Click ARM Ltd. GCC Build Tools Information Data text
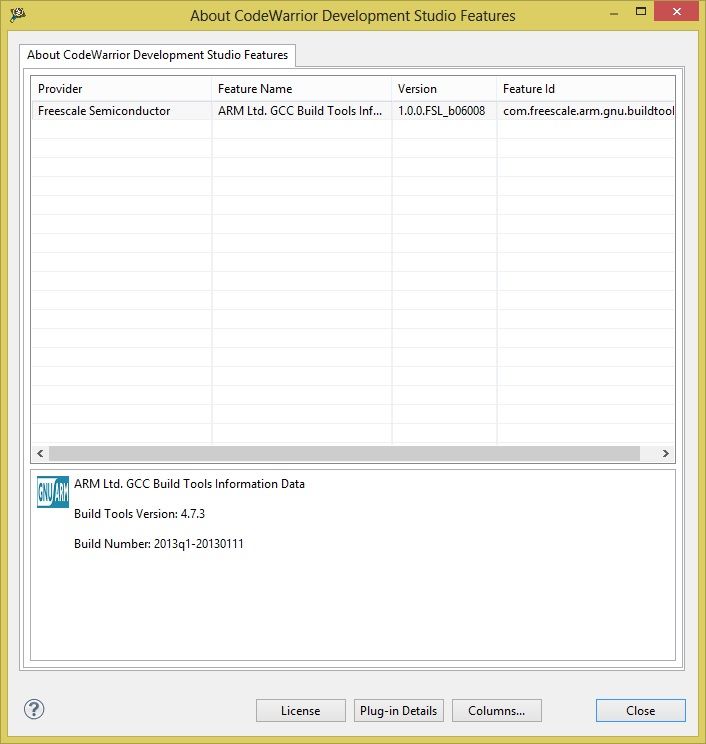This screenshot has height=744, width=706. pos(189,484)
